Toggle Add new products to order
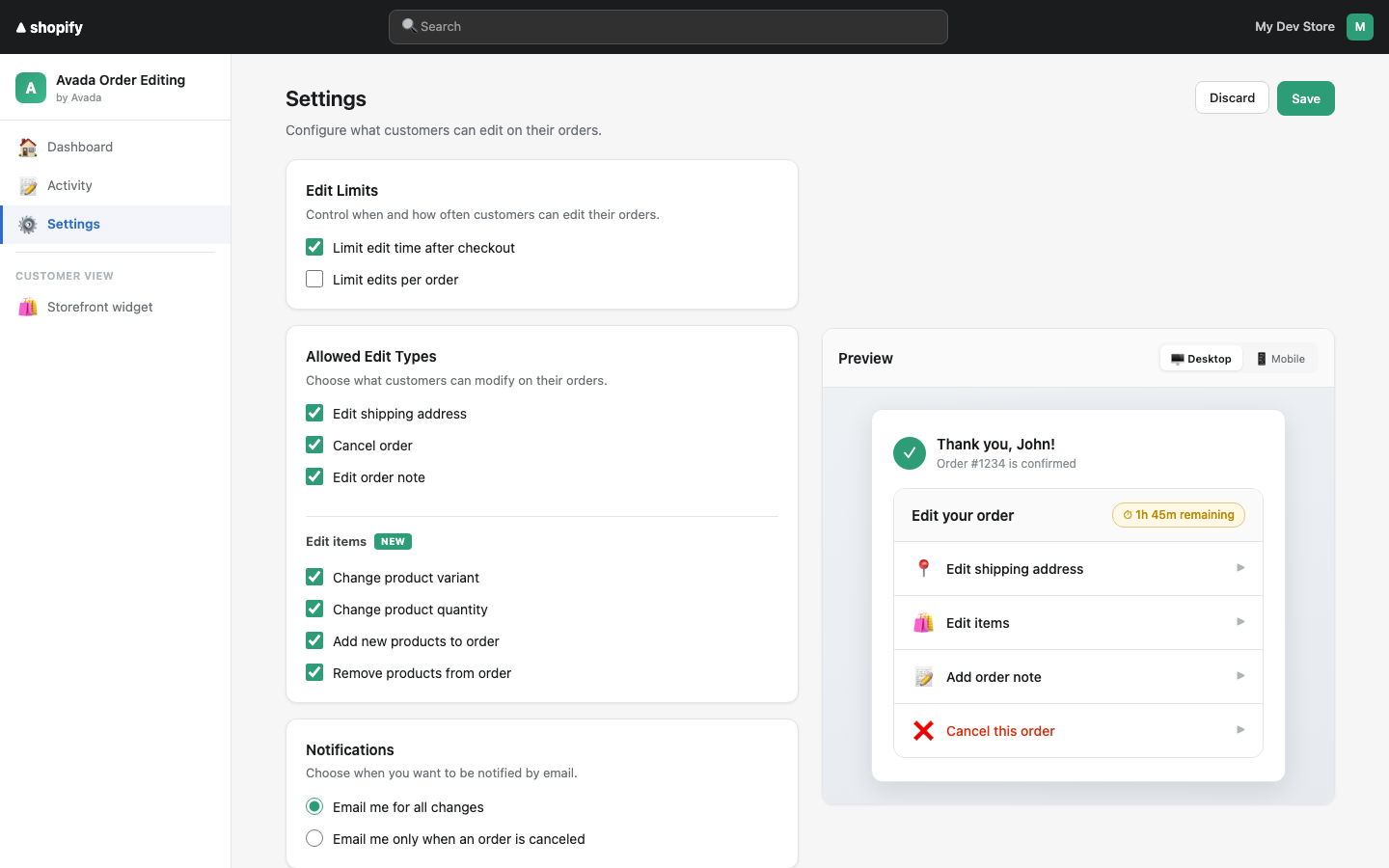Image resolution: width=1389 pixels, height=868 pixels. point(314,640)
